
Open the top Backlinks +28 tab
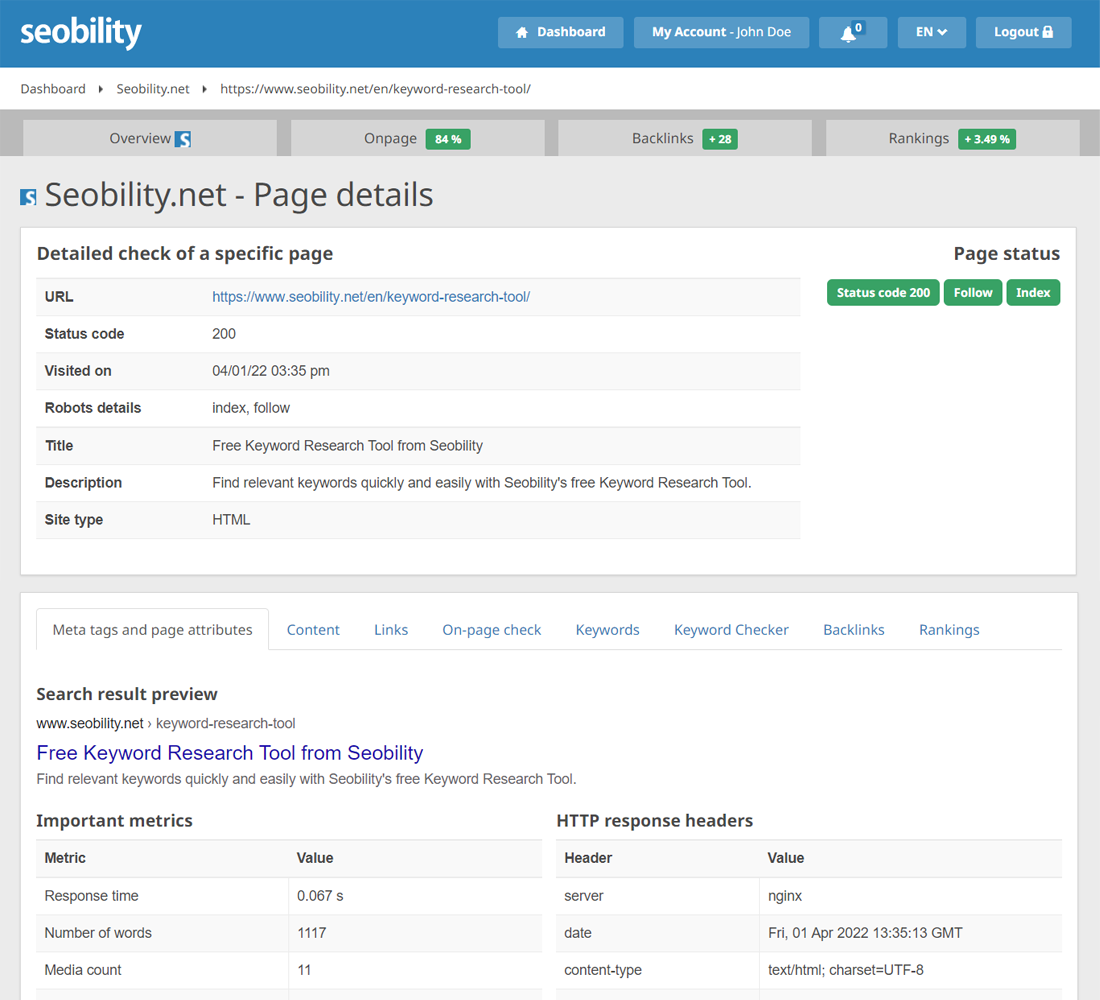coord(685,138)
